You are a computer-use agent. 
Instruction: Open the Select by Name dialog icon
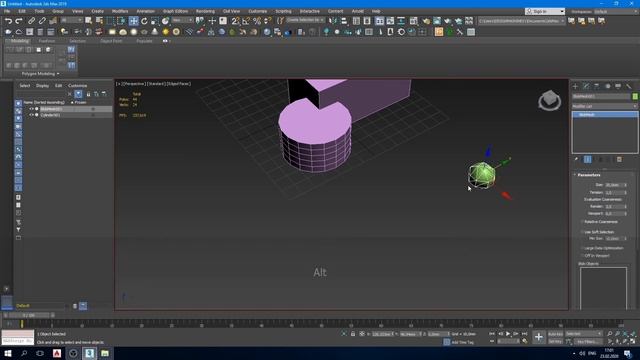pyautogui.click(x=99, y=21)
